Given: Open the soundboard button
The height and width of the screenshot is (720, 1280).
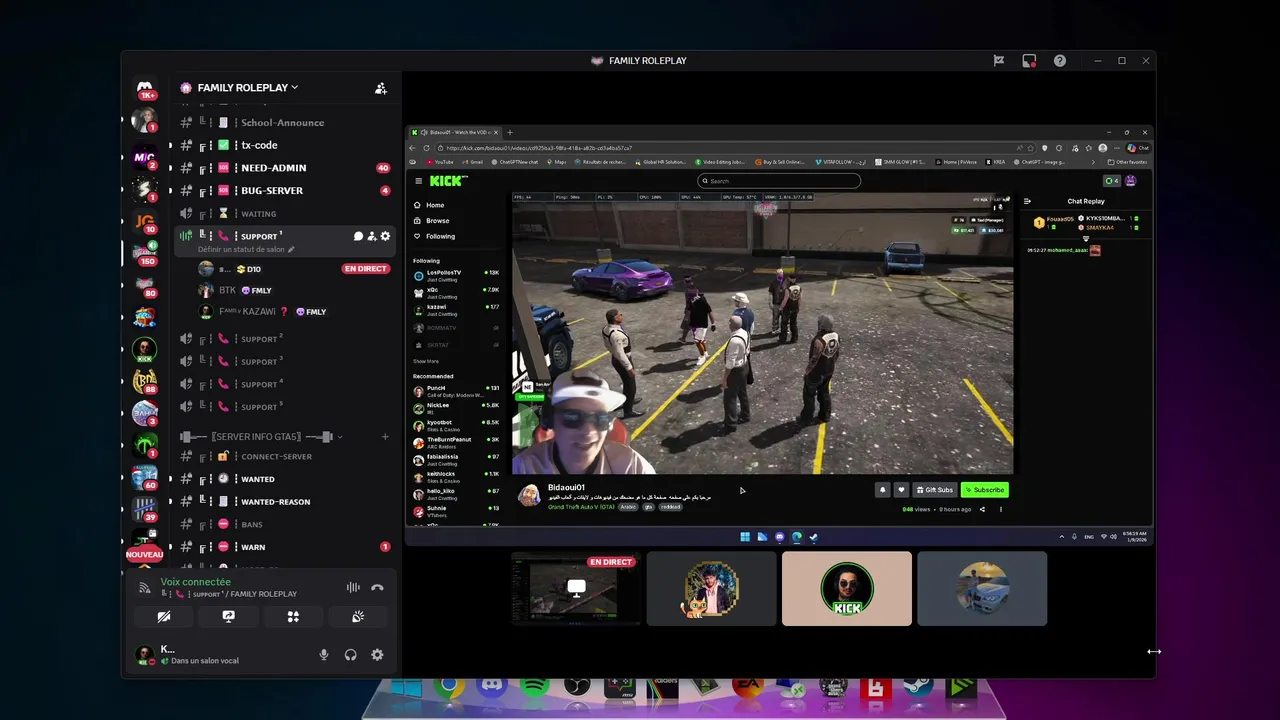Looking at the screenshot, I should pyautogui.click(x=358, y=617).
